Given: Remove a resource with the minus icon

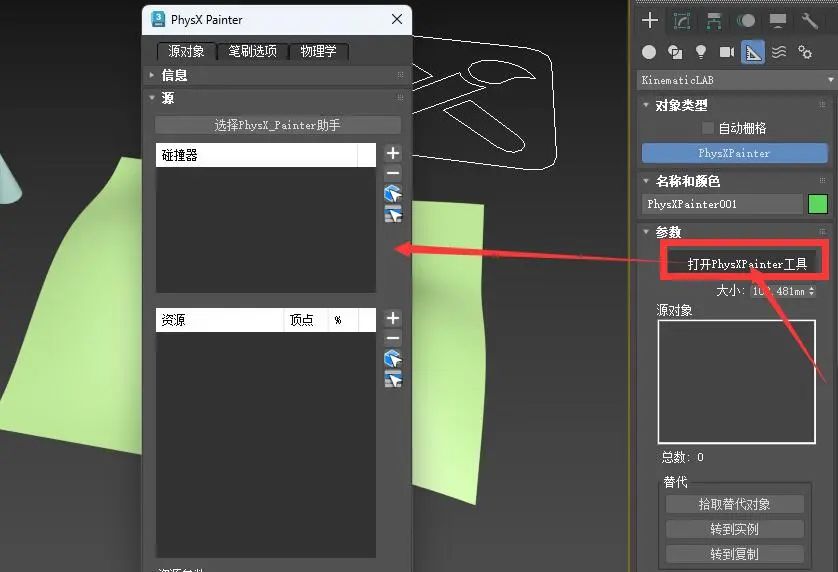Looking at the screenshot, I should [393, 338].
